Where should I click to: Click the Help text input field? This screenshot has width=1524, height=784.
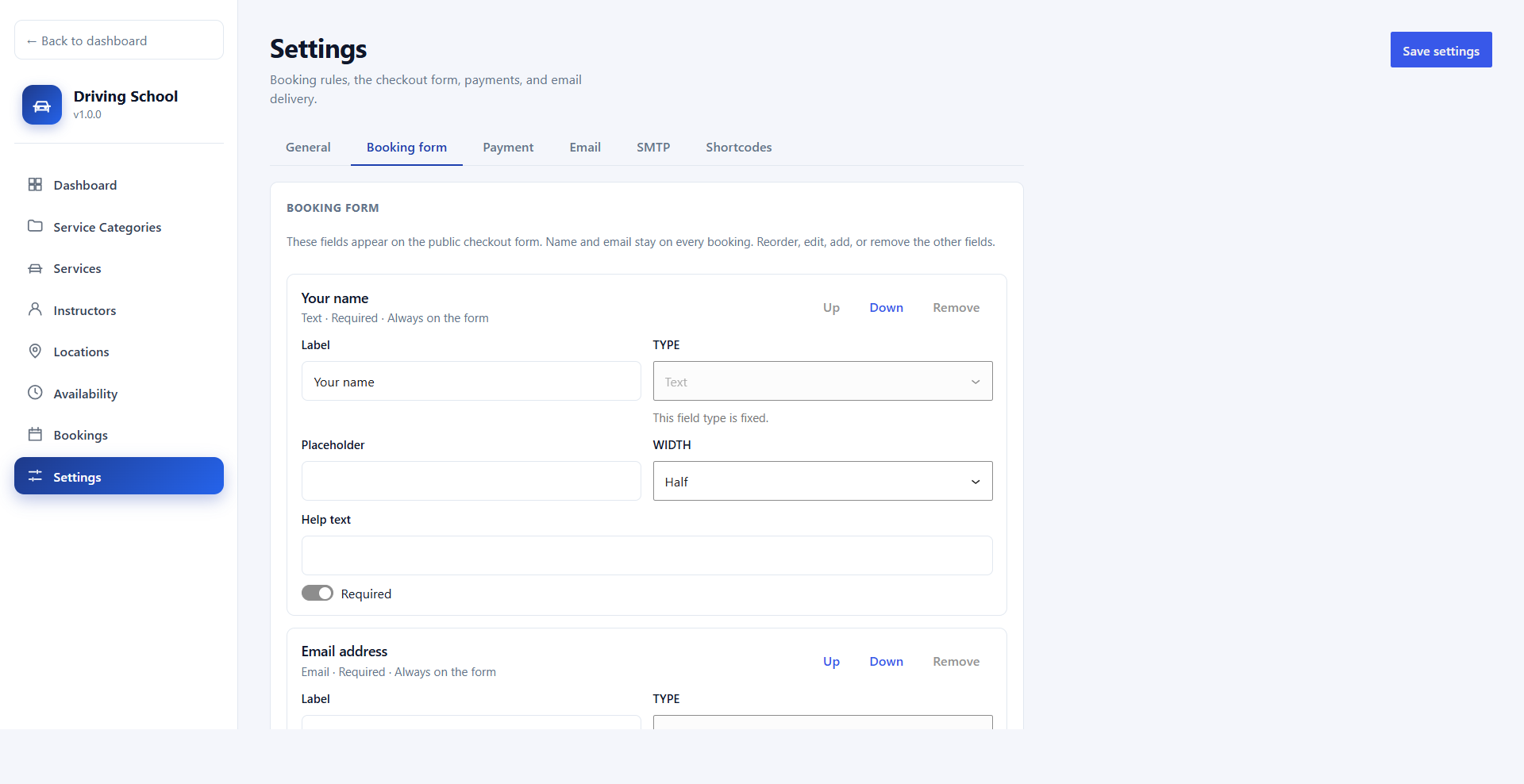point(647,555)
